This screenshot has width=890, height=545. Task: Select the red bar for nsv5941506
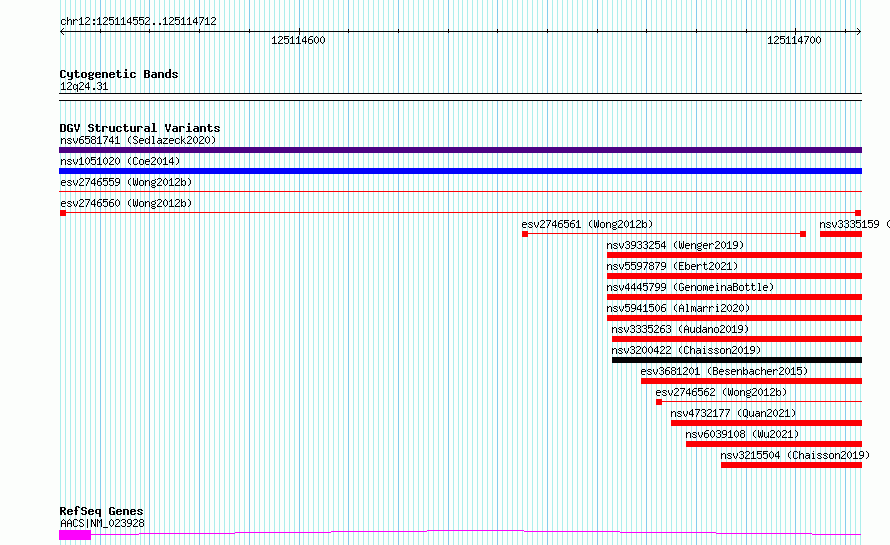734,318
